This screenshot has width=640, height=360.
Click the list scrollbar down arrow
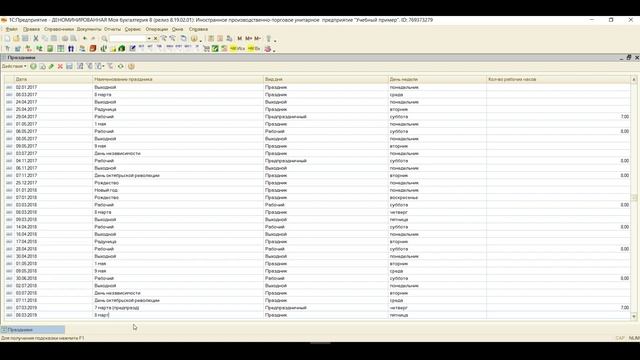(x=634, y=316)
